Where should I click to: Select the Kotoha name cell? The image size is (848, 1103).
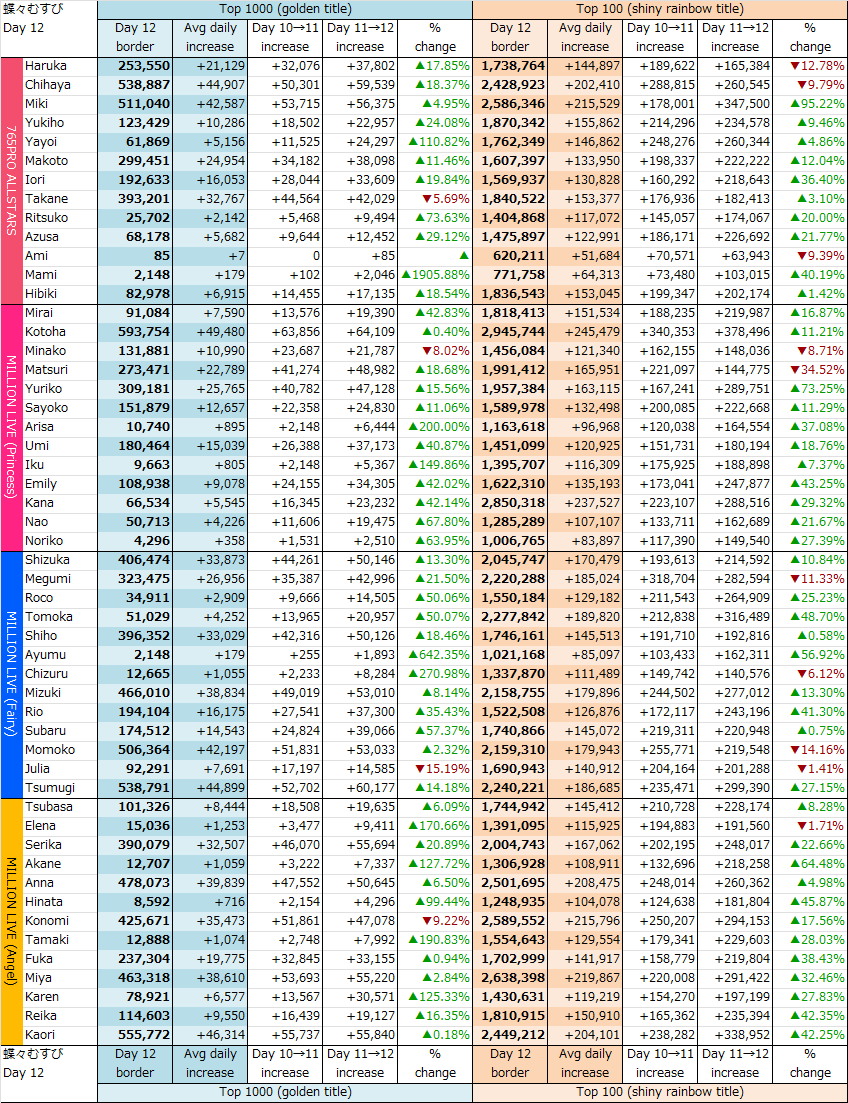(61, 332)
